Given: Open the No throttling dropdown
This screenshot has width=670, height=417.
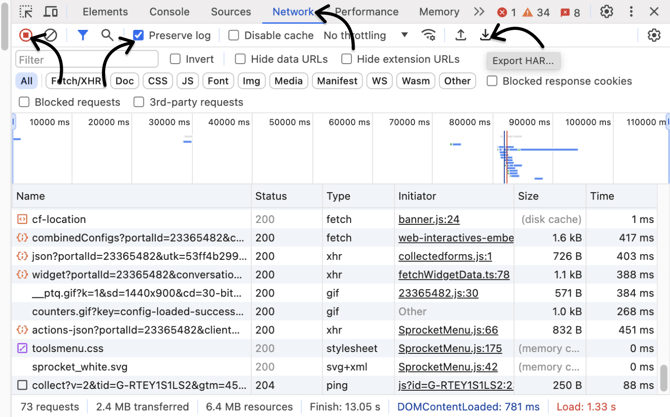Looking at the screenshot, I should pyautogui.click(x=365, y=35).
